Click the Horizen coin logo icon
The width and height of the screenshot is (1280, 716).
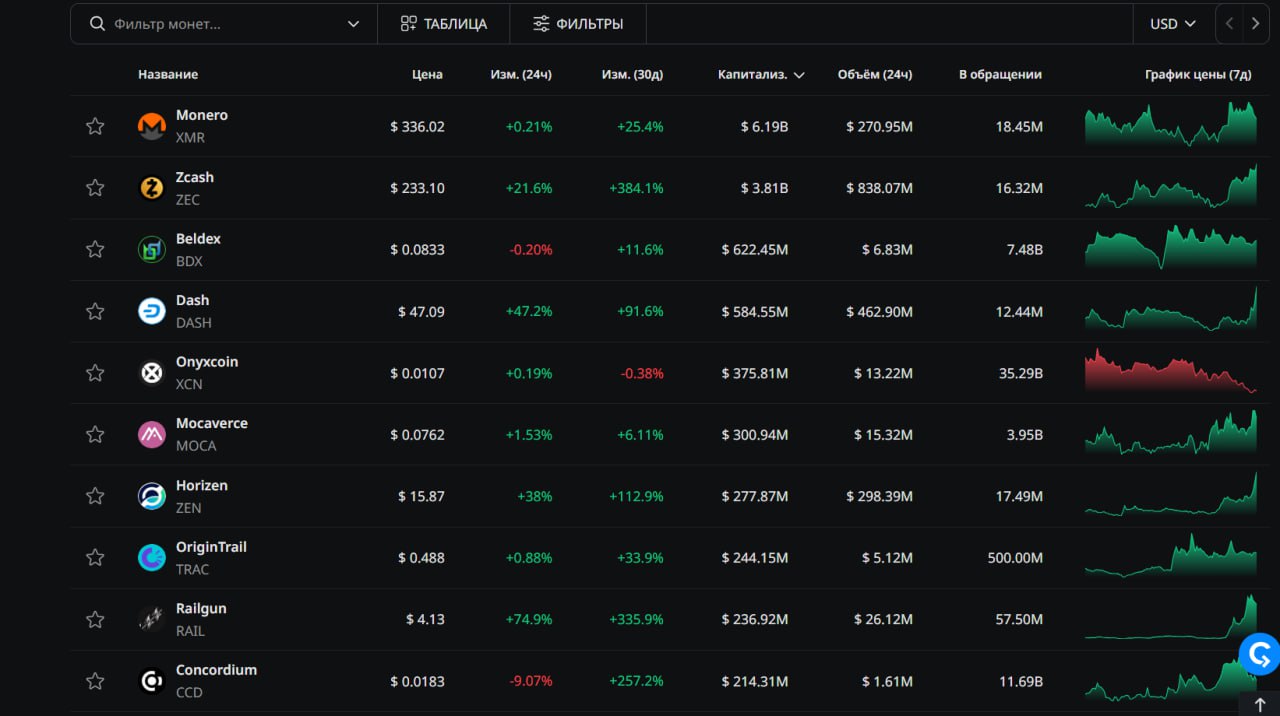click(151, 496)
